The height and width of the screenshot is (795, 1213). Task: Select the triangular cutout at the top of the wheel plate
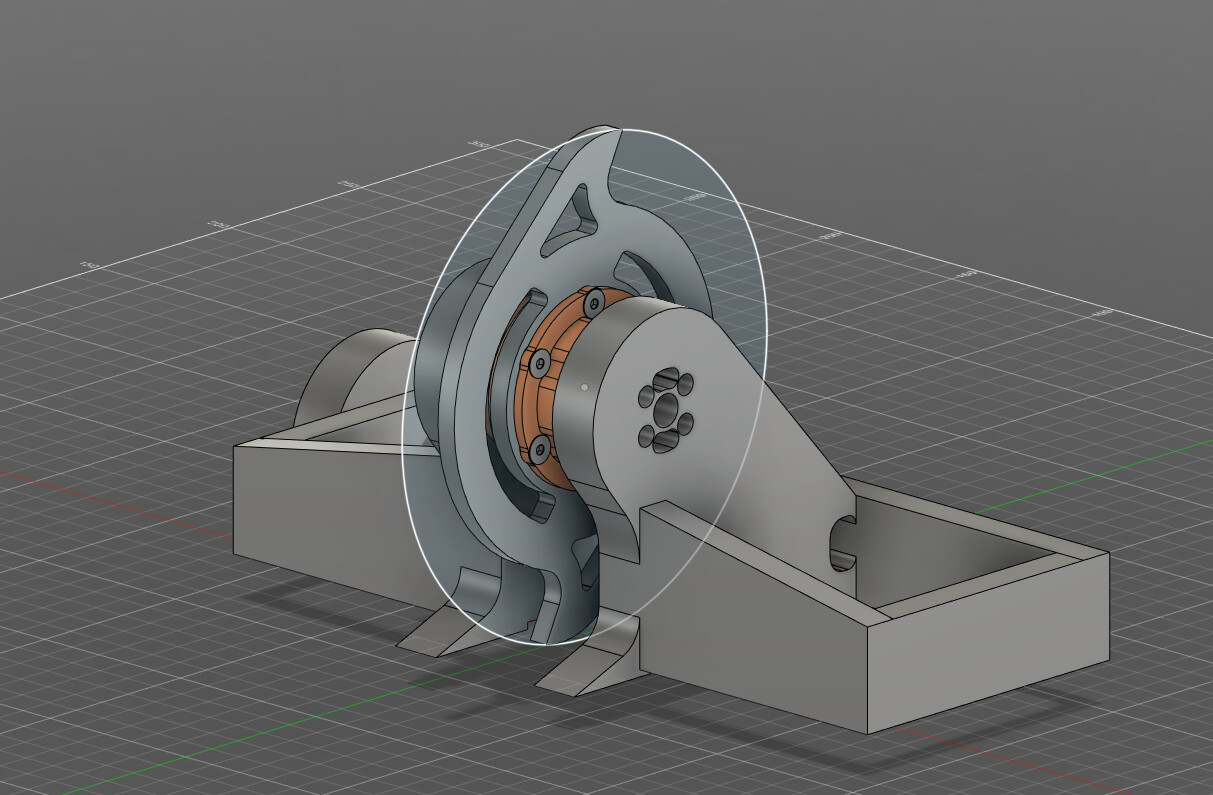coord(575,219)
